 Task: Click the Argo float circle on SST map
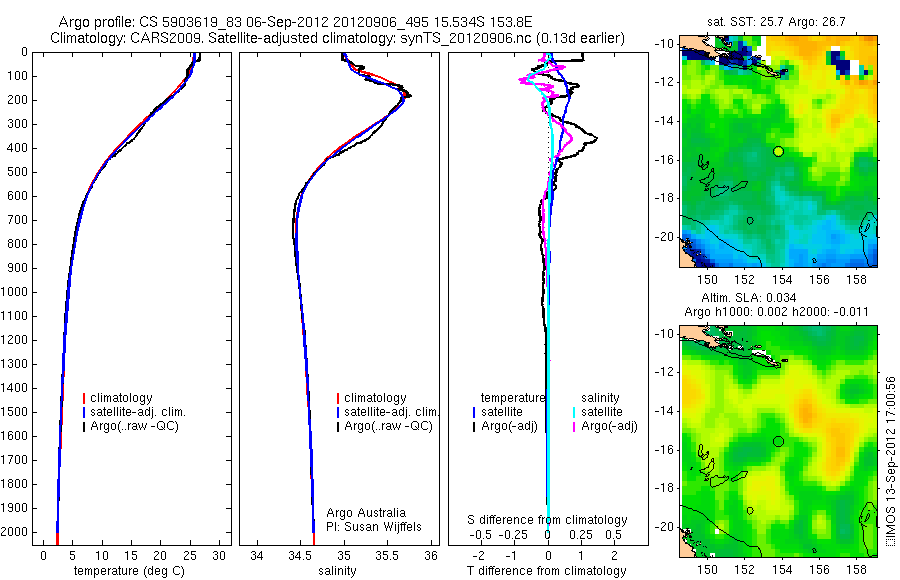(x=778, y=152)
